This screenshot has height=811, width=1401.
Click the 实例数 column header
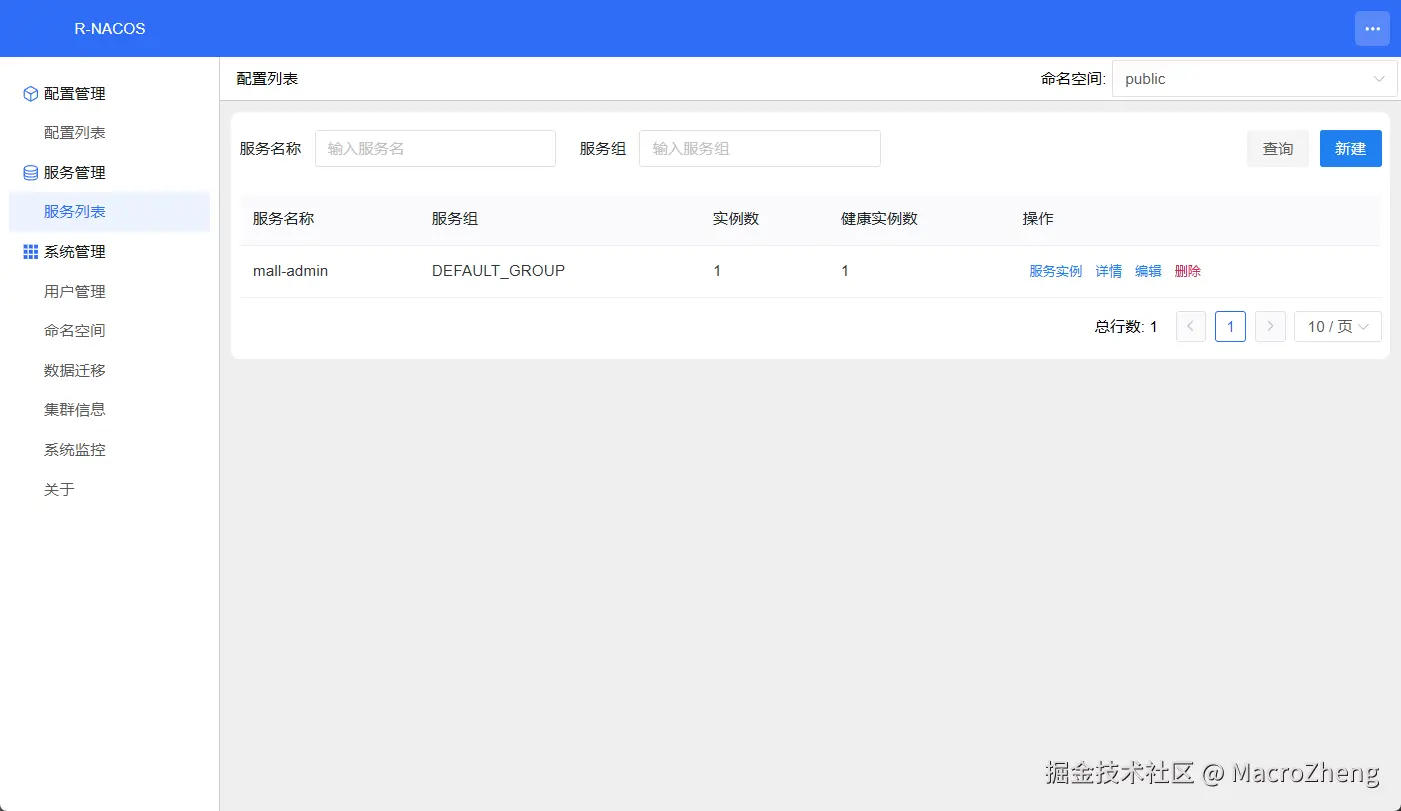[736, 219]
